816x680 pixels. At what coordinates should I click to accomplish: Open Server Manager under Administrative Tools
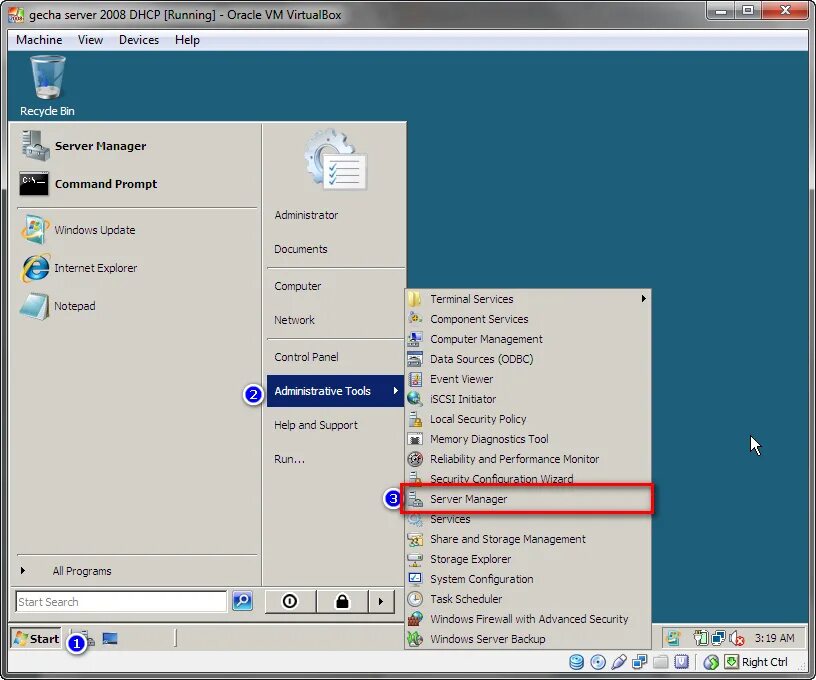(x=528, y=499)
